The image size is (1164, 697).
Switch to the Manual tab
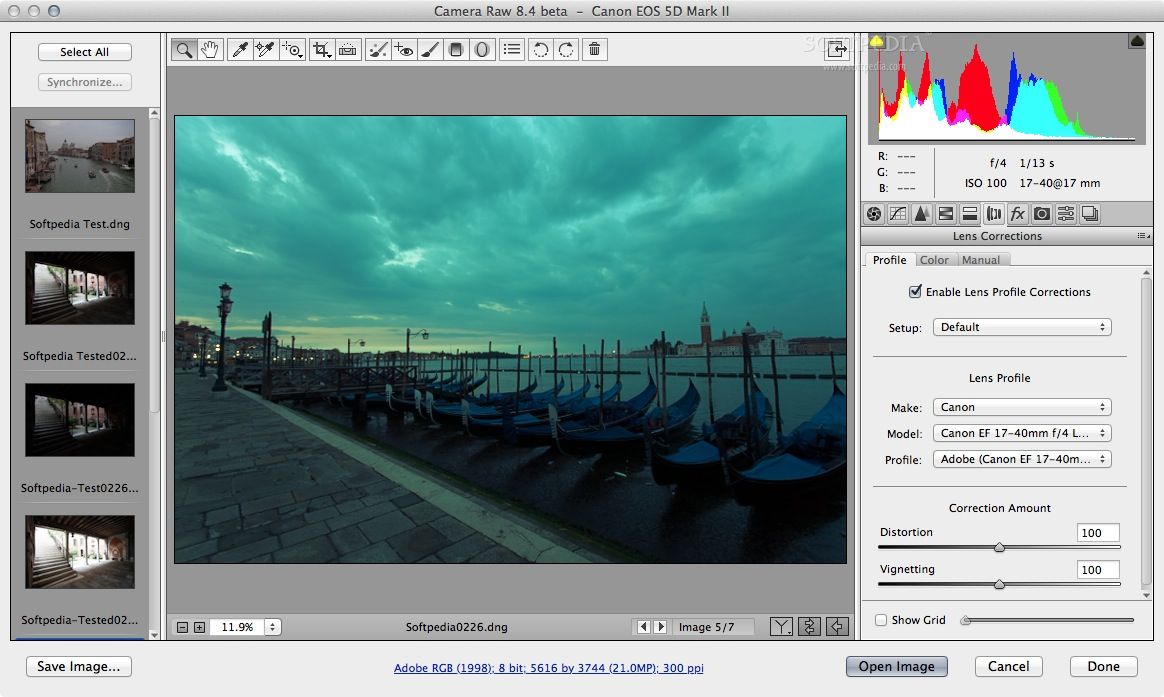click(982, 259)
